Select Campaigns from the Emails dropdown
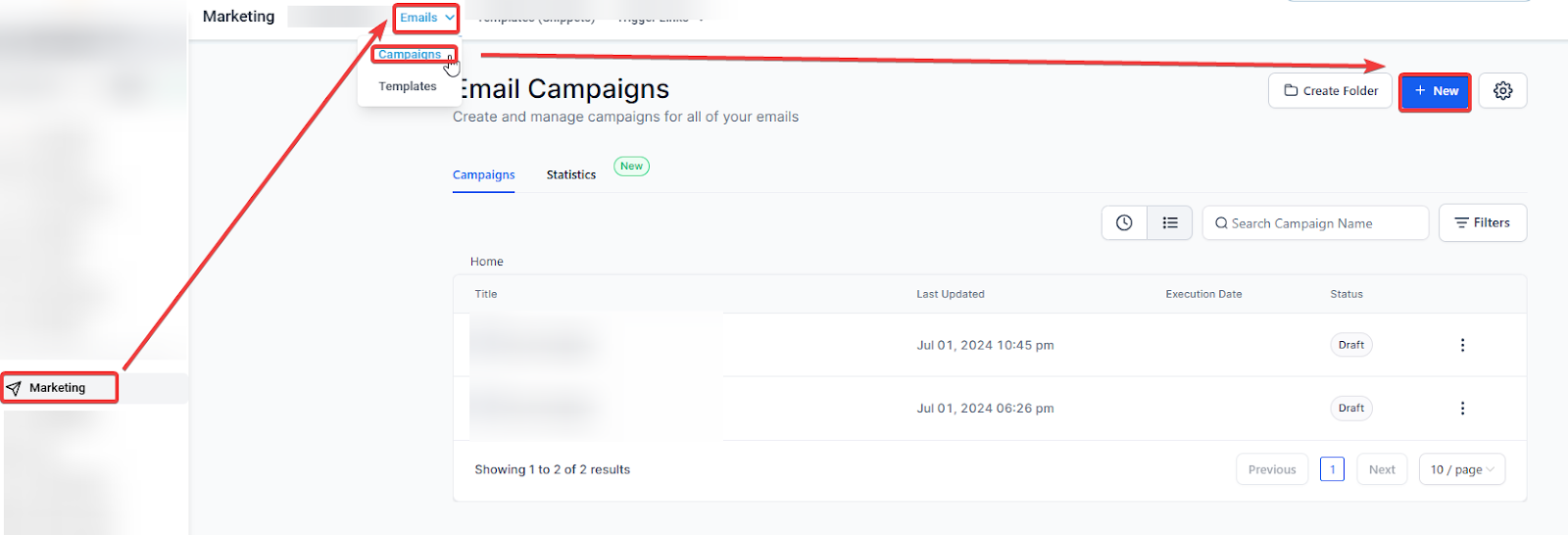1568x535 pixels. 410,55
